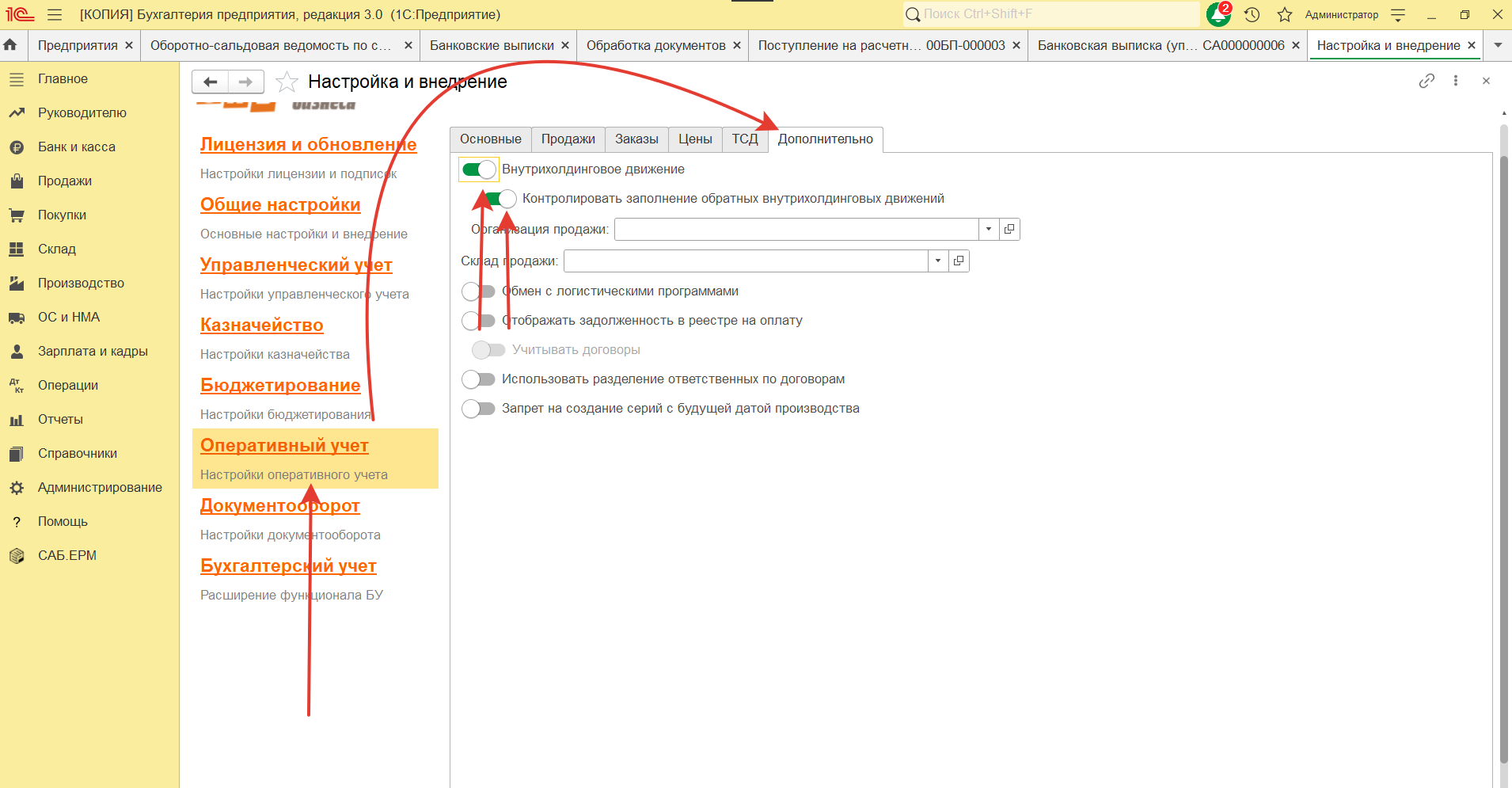Toggle Контролировать заполнение обратных движений switch
The image size is (1512, 788).
pyautogui.click(x=500, y=199)
